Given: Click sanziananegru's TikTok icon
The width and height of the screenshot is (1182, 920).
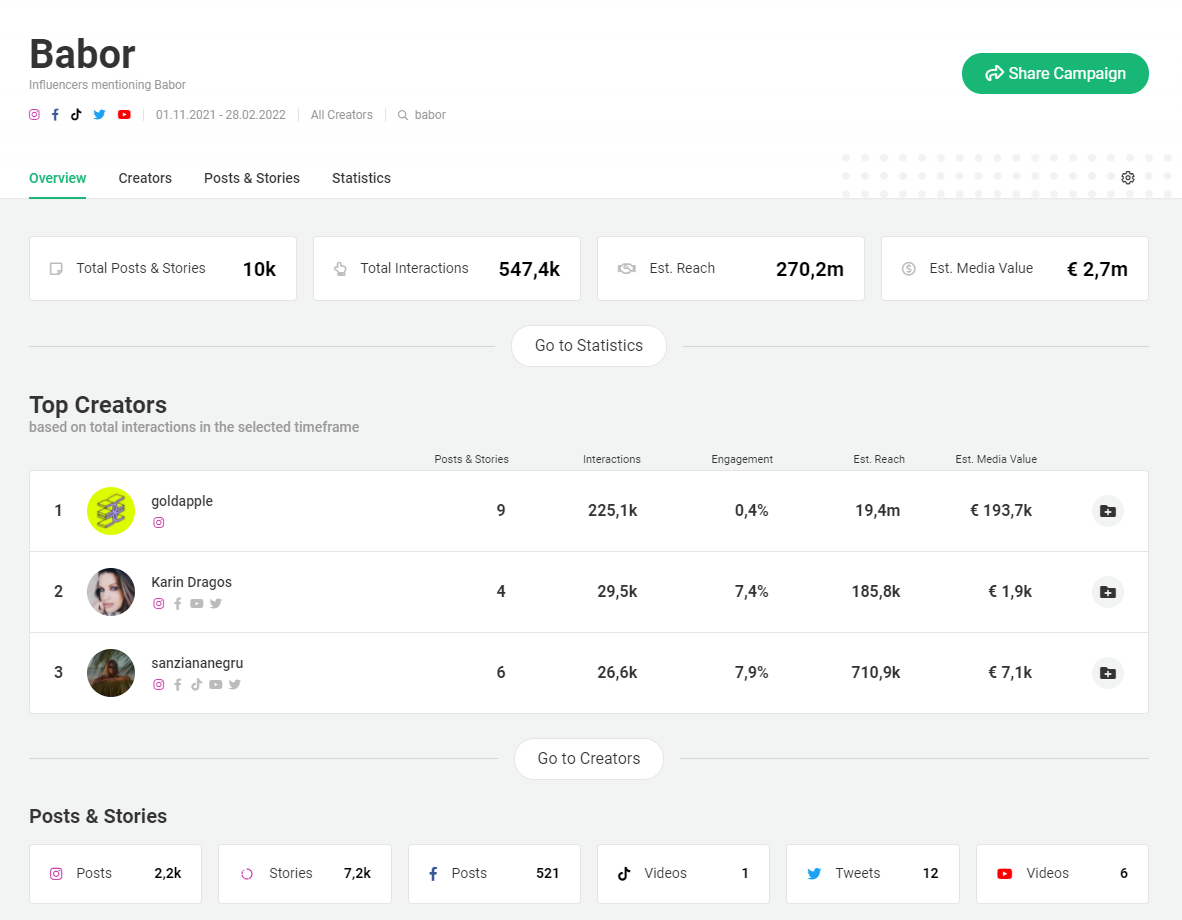Looking at the screenshot, I should click(x=197, y=685).
